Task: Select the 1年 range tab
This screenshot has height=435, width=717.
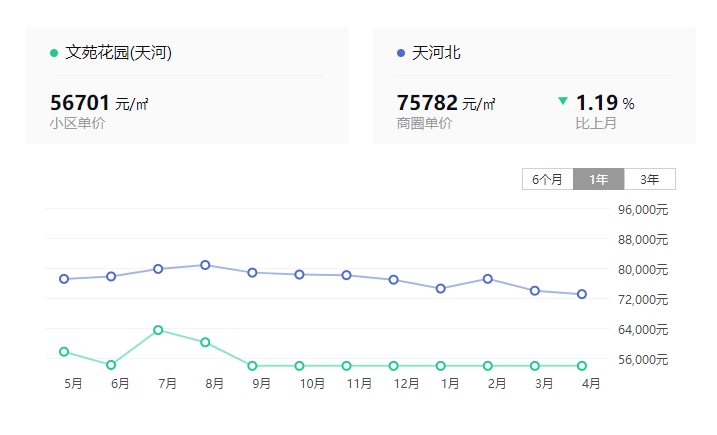Action: tap(599, 179)
